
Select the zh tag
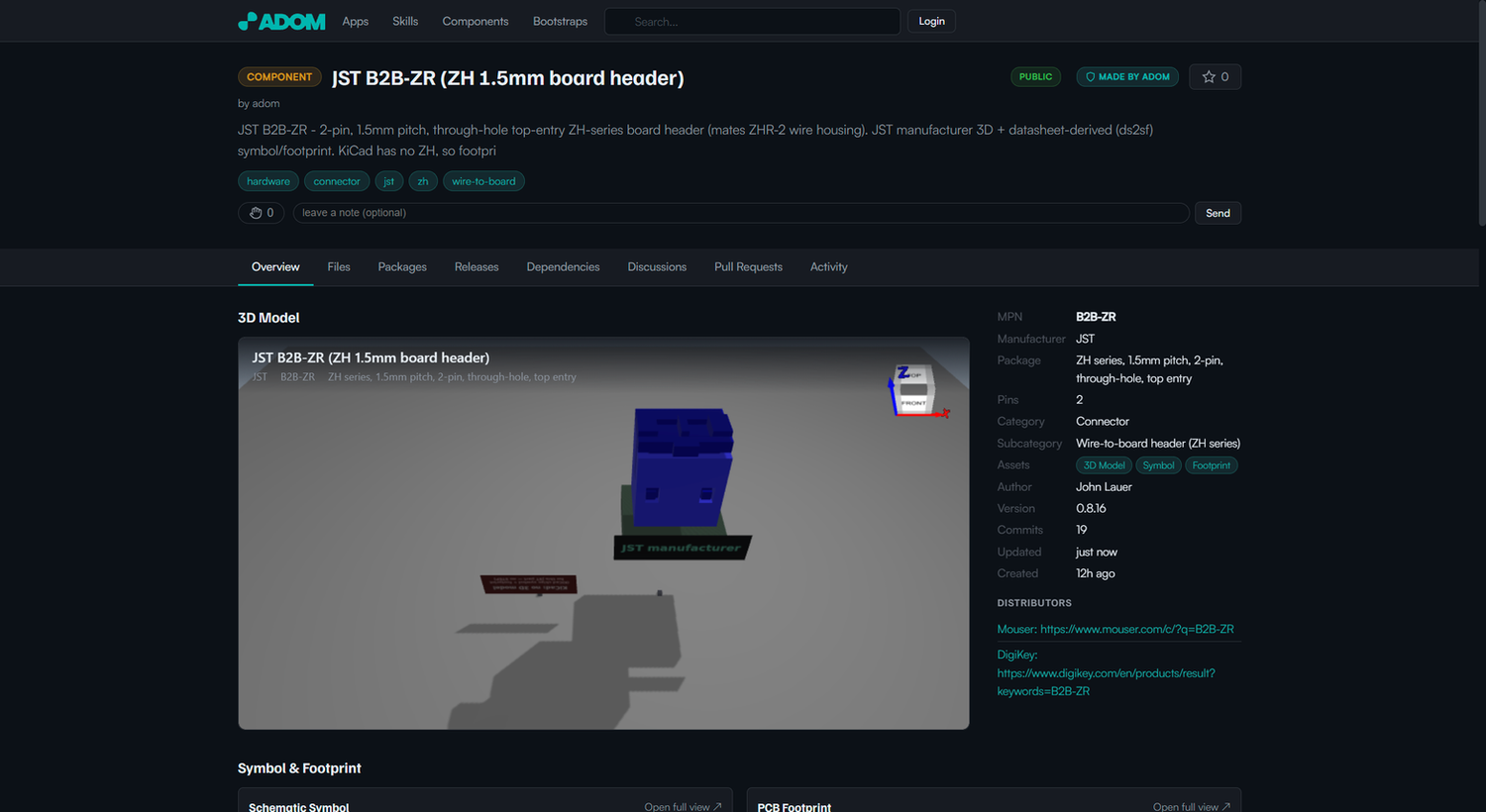point(423,181)
